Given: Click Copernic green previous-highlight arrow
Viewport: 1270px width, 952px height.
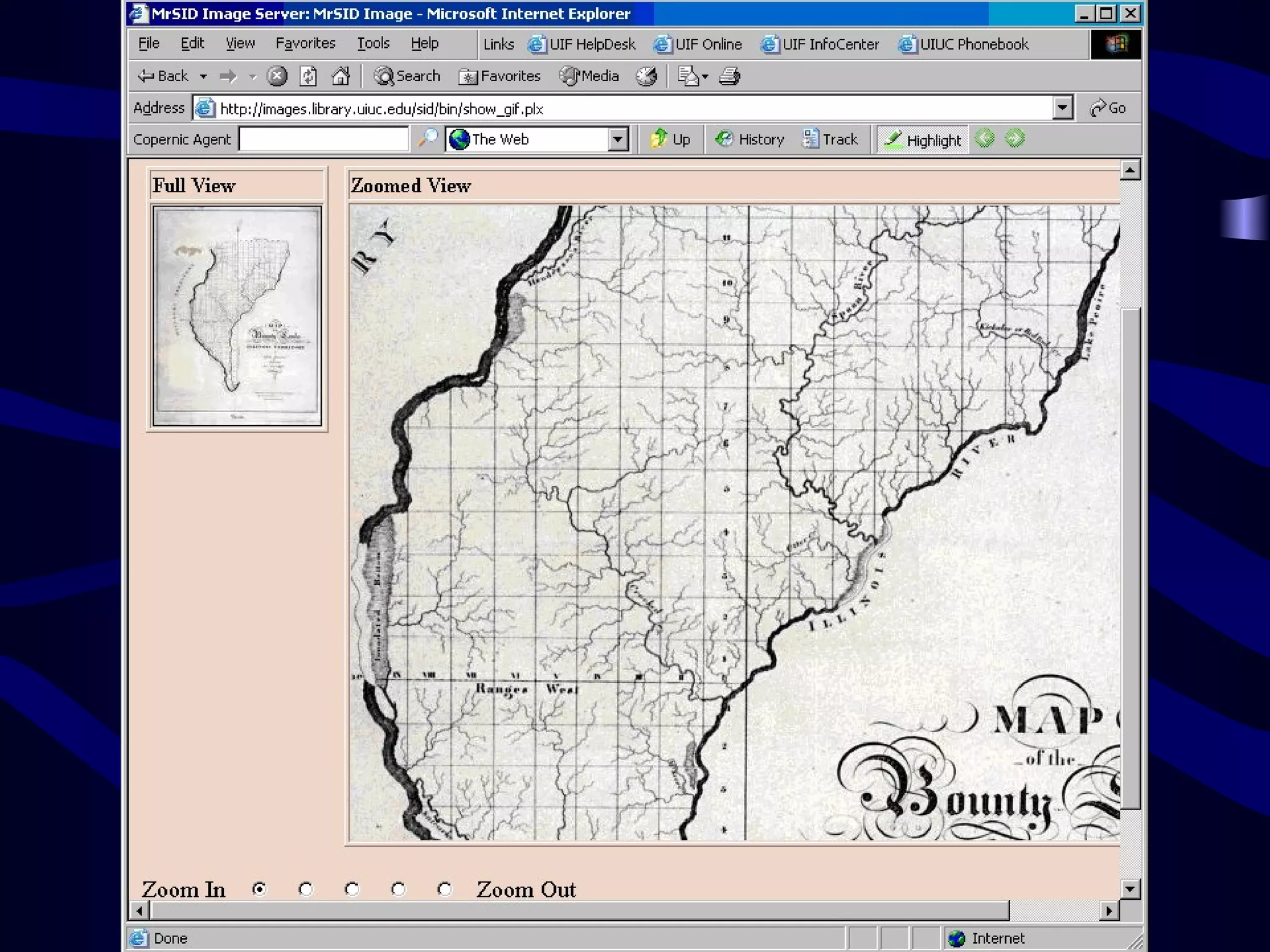Looking at the screenshot, I should tap(985, 138).
